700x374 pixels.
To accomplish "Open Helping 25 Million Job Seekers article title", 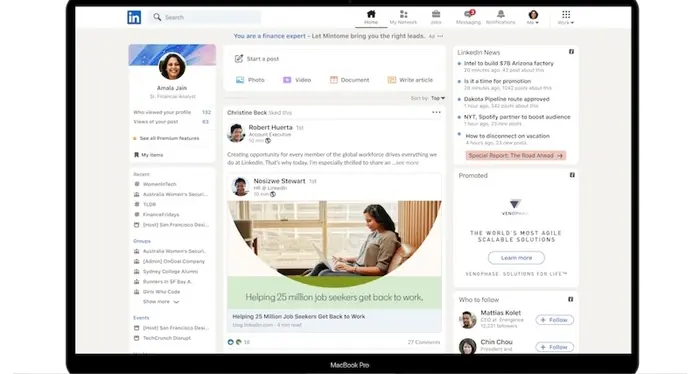I will (x=299, y=316).
